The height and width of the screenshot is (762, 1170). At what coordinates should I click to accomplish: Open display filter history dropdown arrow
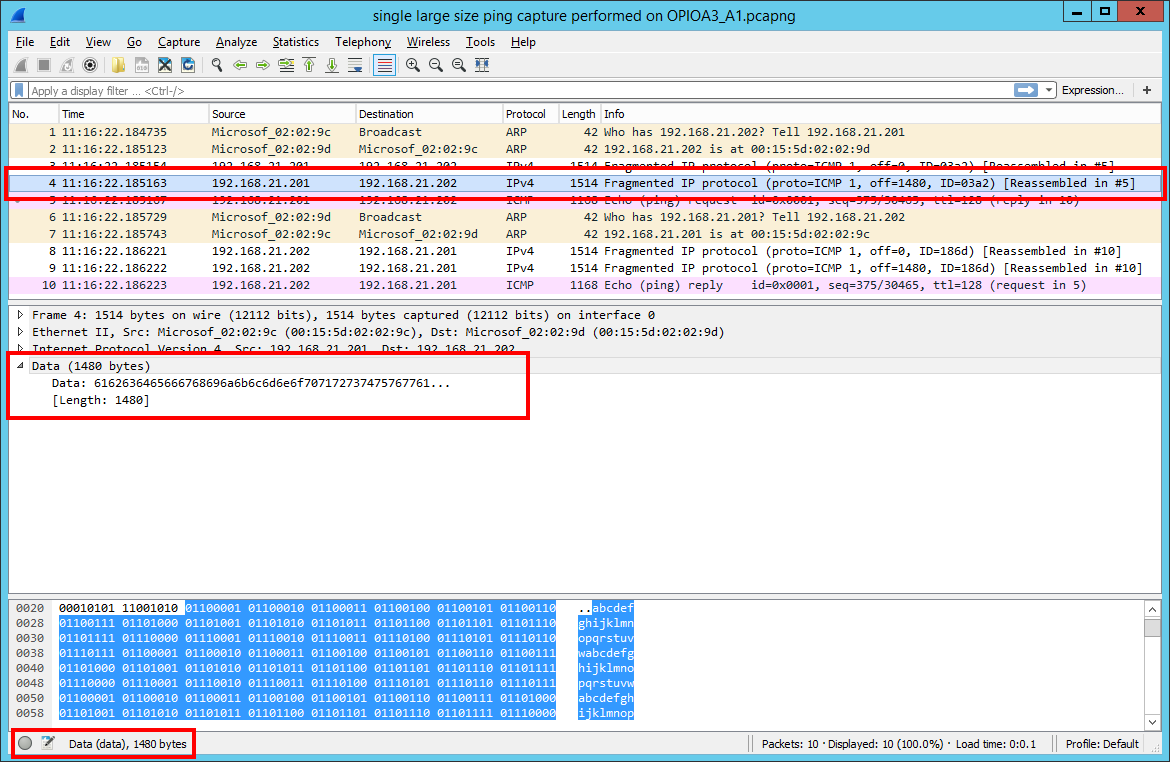(1049, 90)
